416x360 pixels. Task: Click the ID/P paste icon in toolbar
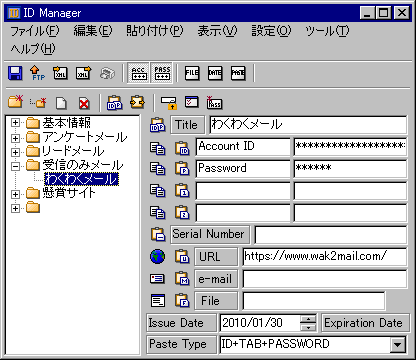click(114, 102)
